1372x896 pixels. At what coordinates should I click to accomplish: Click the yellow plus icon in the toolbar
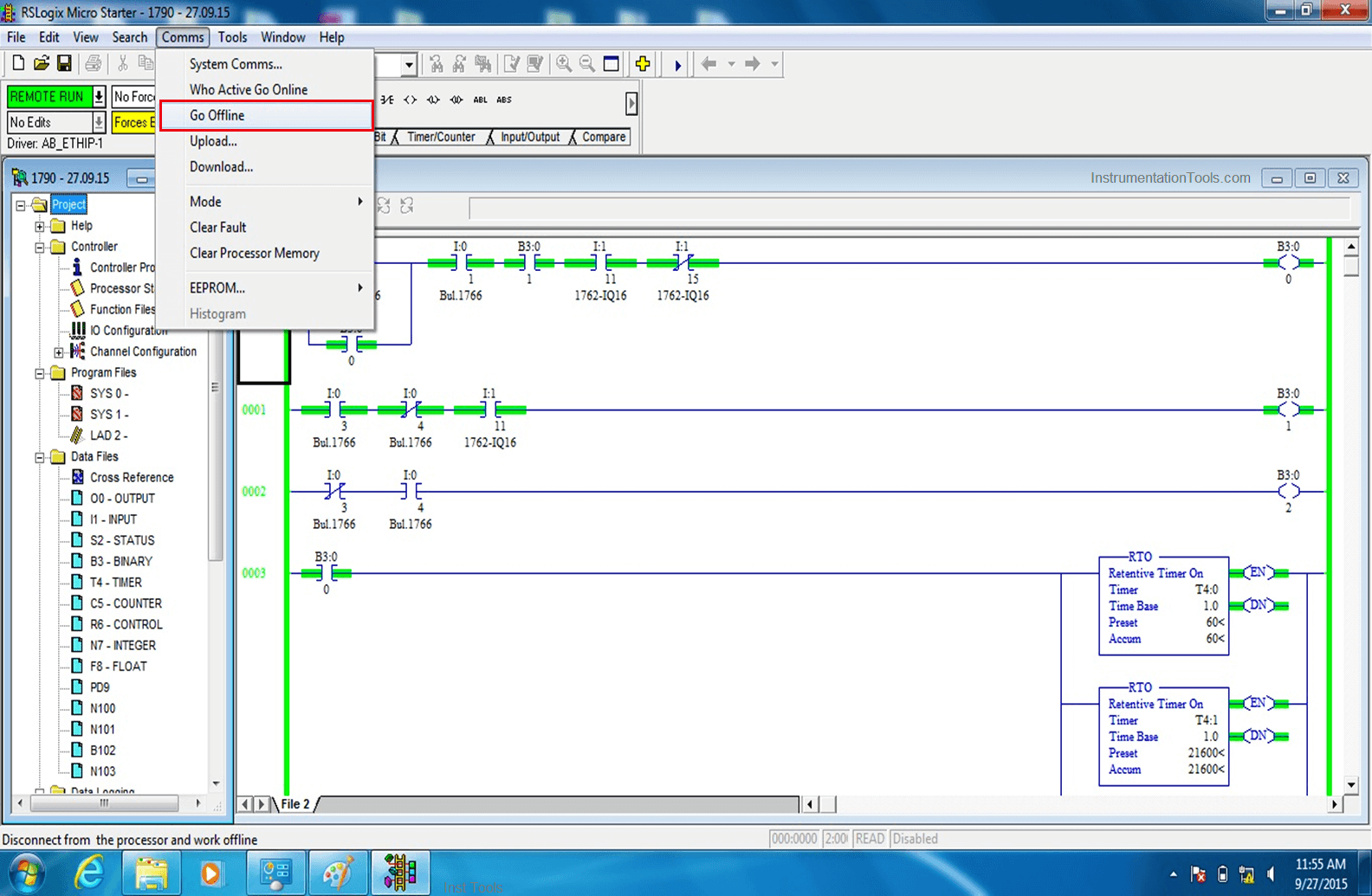tap(643, 63)
